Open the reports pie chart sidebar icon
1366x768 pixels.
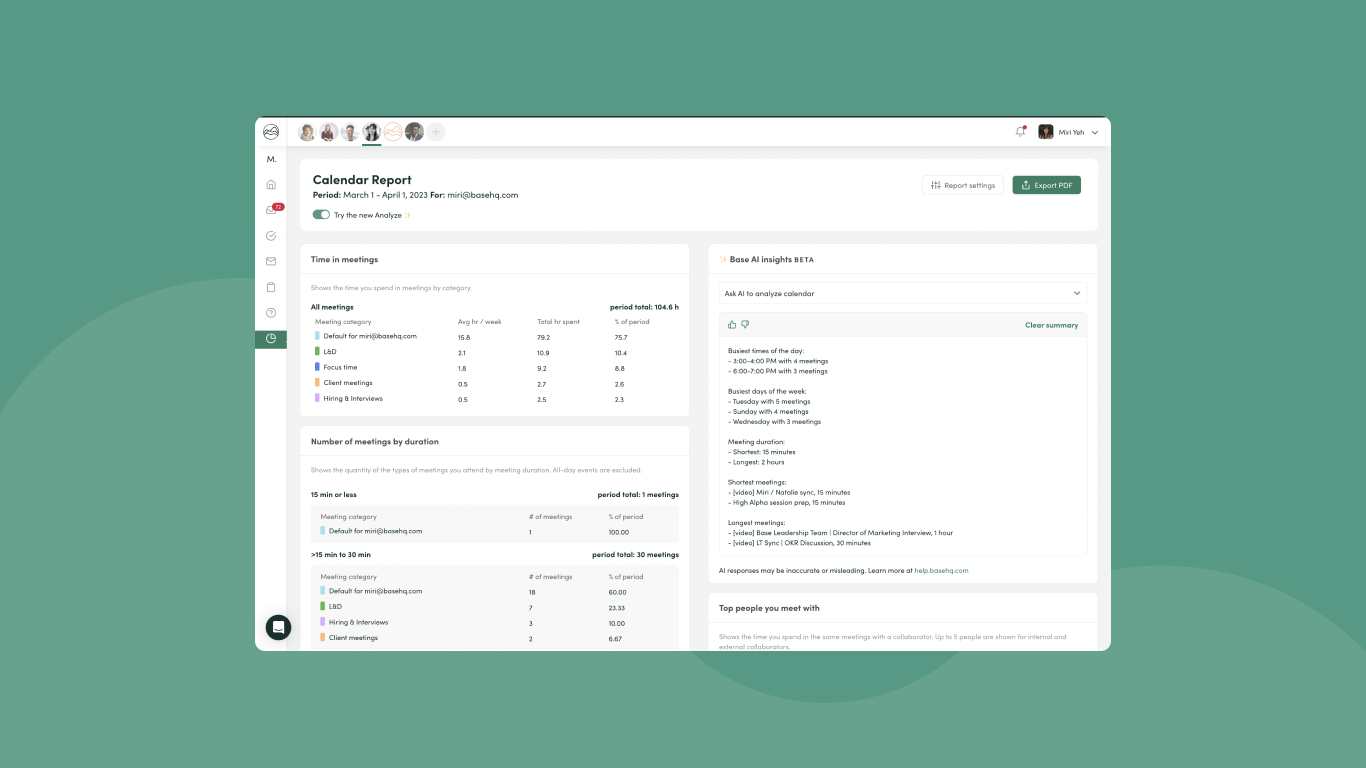pyautogui.click(x=270, y=338)
